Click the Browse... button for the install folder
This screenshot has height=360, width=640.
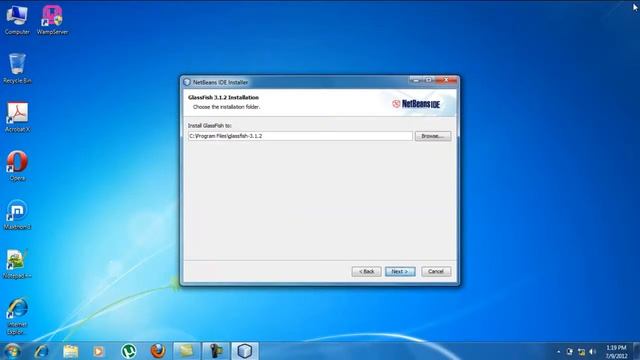[x=433, y=136]
